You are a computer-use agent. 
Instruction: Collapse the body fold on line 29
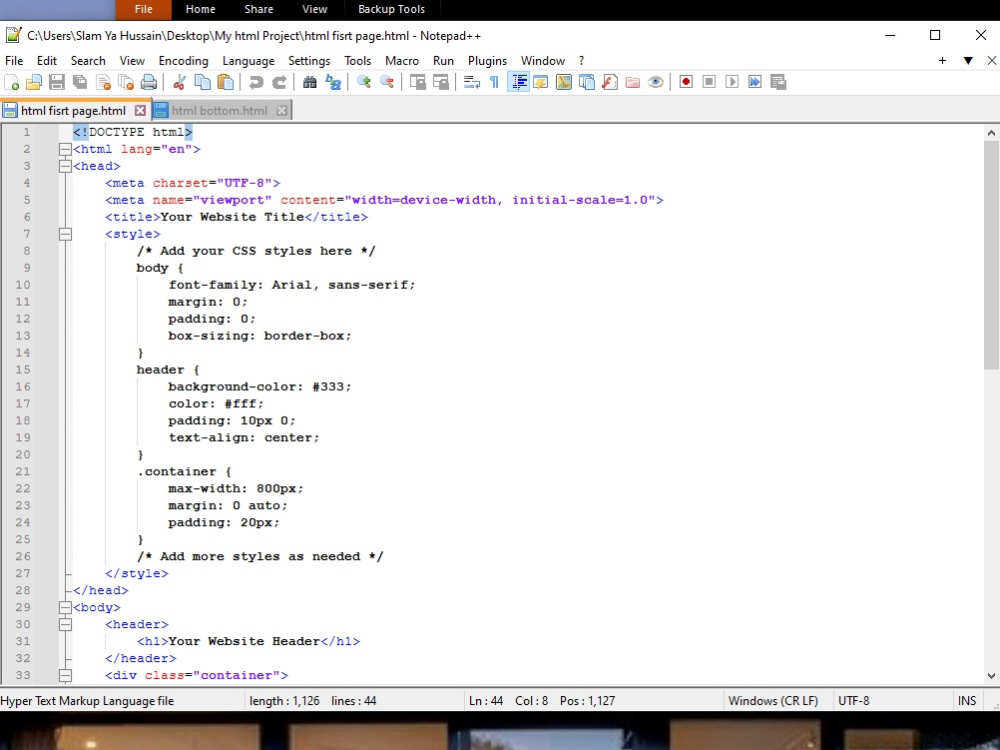coord(65,607)
